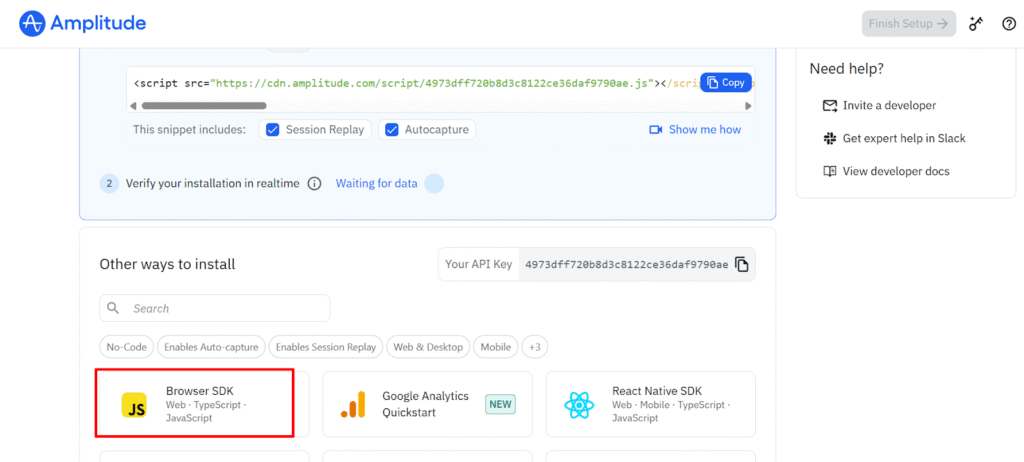1024x462 pixels.
Task: Toggle the No-Code filter chip
Action: coord(127,347)
